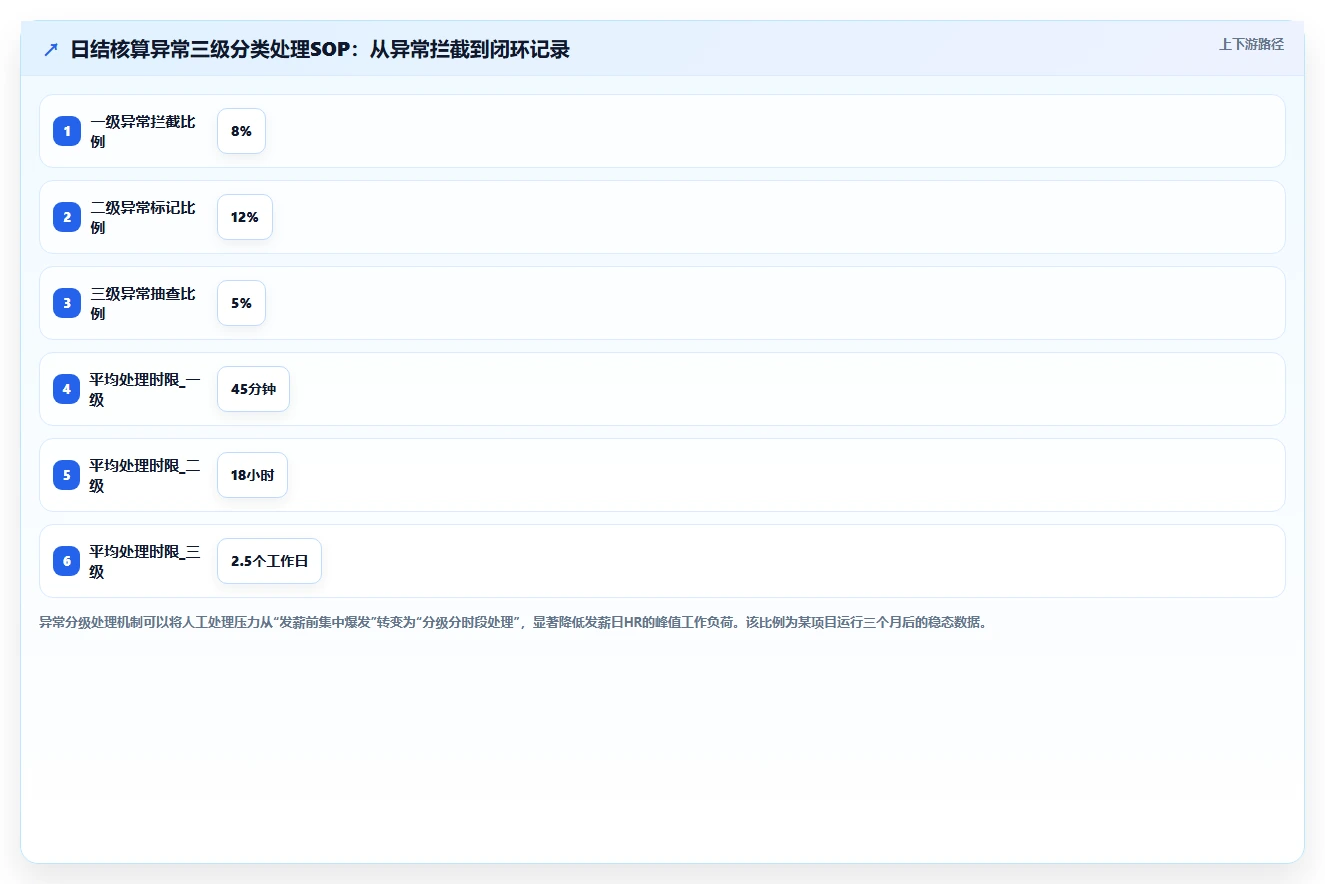Select the number 5 step badge

(x=67, y=475)
